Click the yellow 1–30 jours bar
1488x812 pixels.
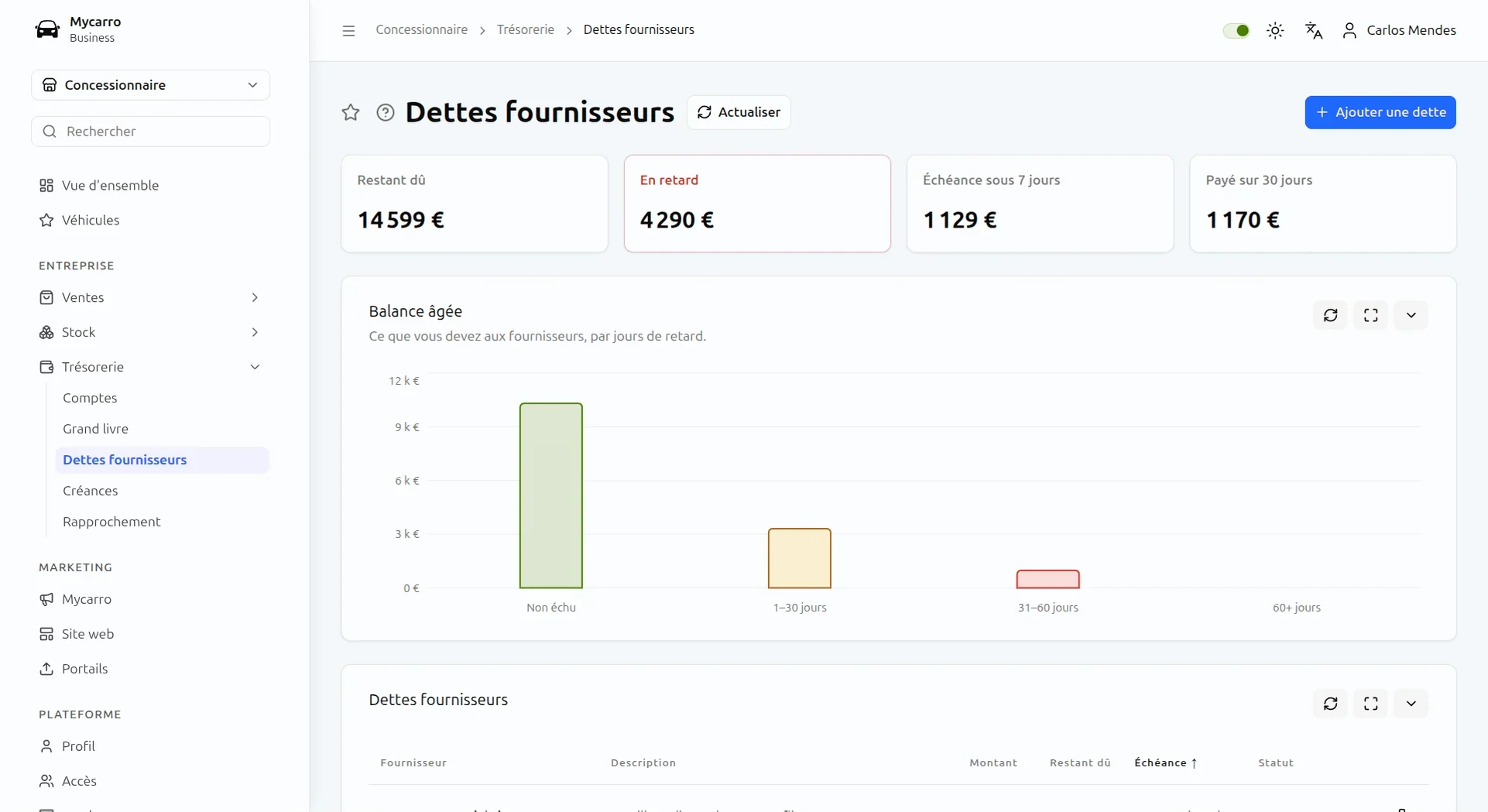(x=800, y=558)
